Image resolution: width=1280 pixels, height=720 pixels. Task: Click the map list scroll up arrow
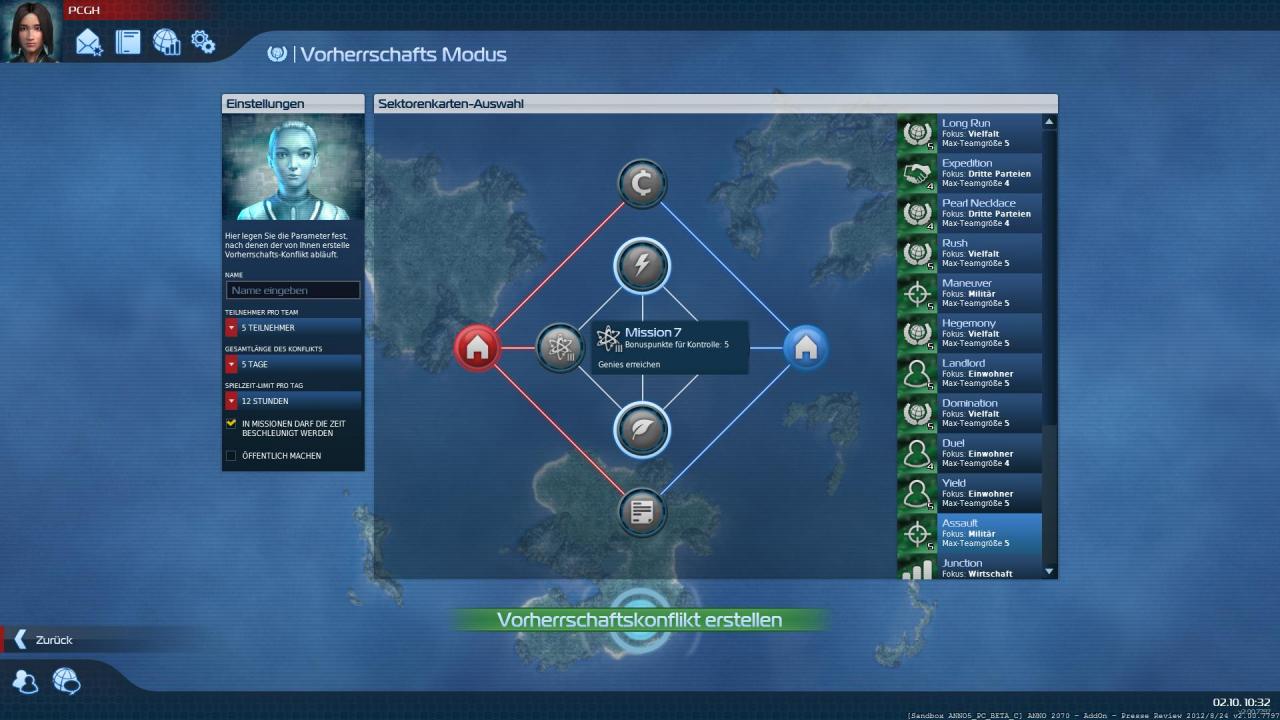[1049, 122]
